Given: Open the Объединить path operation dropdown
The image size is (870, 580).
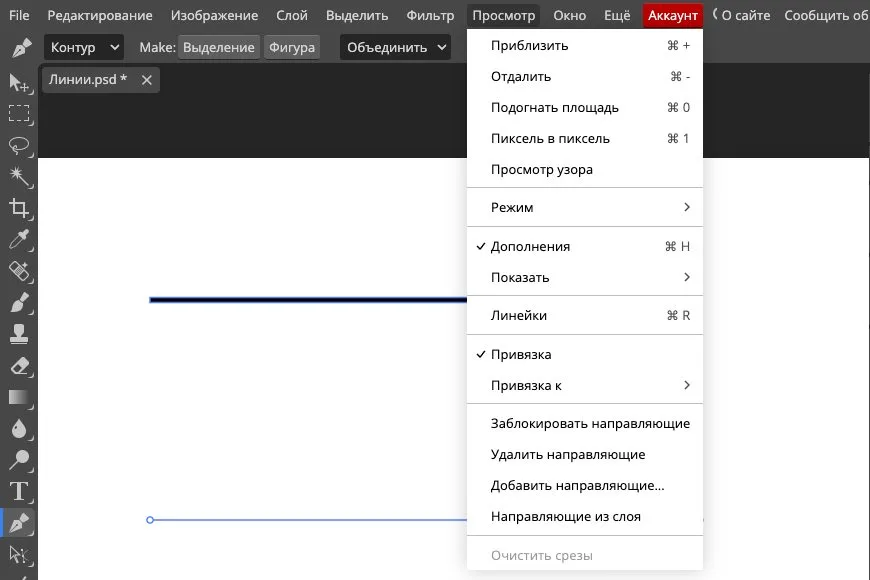Looking at the screenshot, I should click(395, 48).
